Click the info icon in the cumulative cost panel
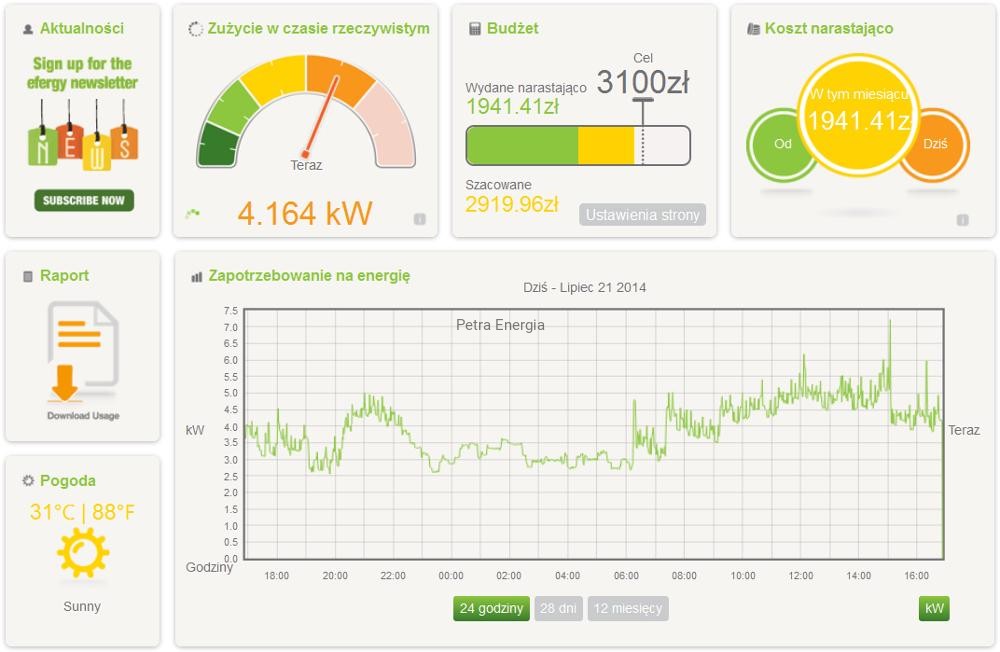The image size is (1000, 652). pos(962,220)
